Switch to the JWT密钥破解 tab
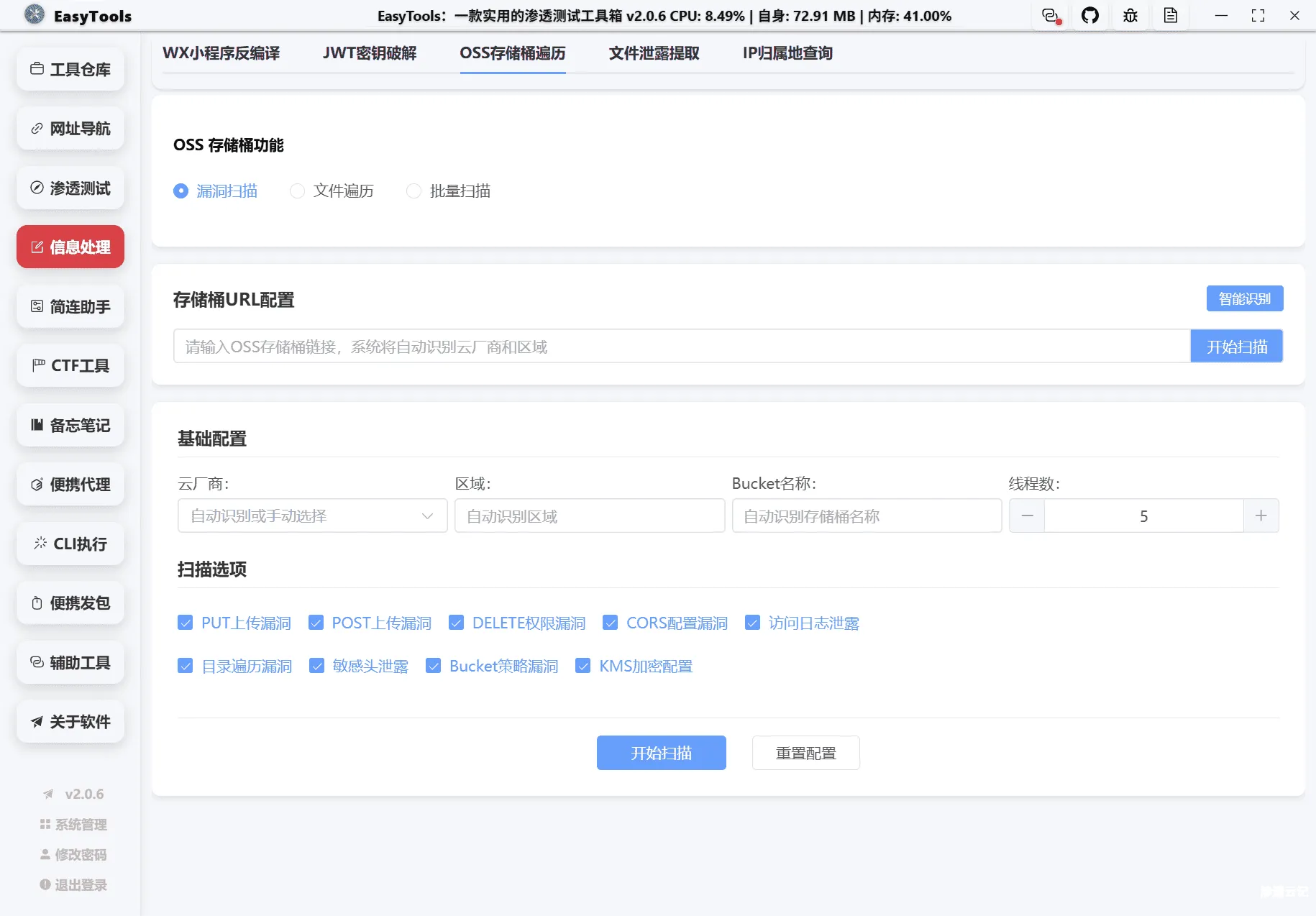1316x916 pixels. pos(369,52)
